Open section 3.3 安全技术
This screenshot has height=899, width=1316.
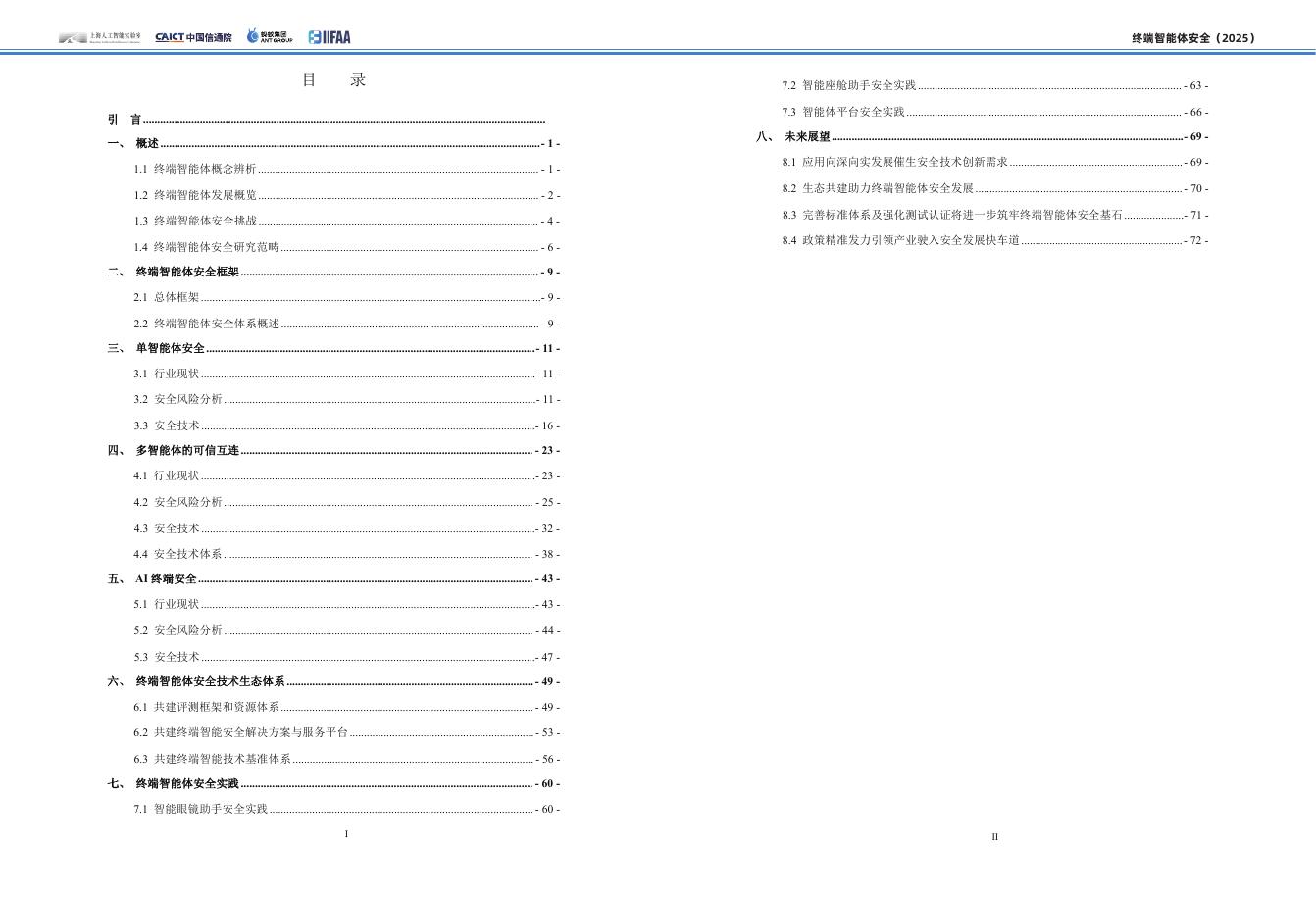347,425
